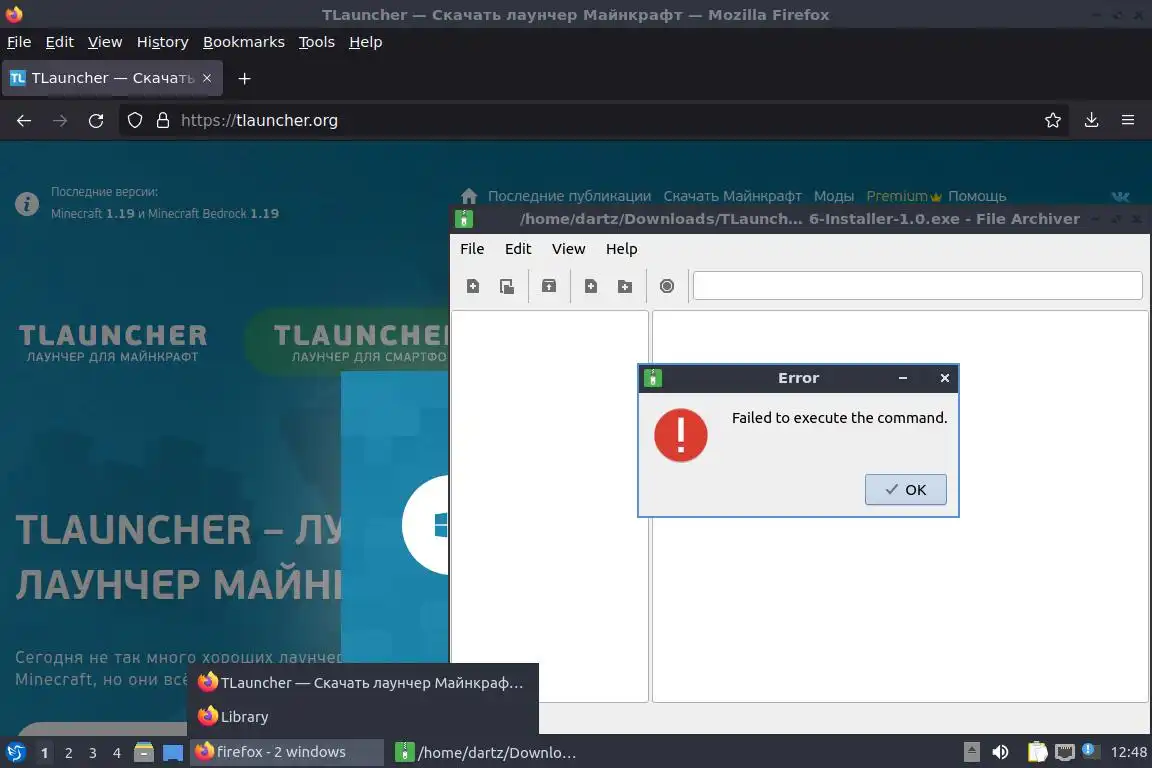Click New Archive icon in archiver toolbar
Viewport: 1152px width, 768px height.
click(473, 286)
